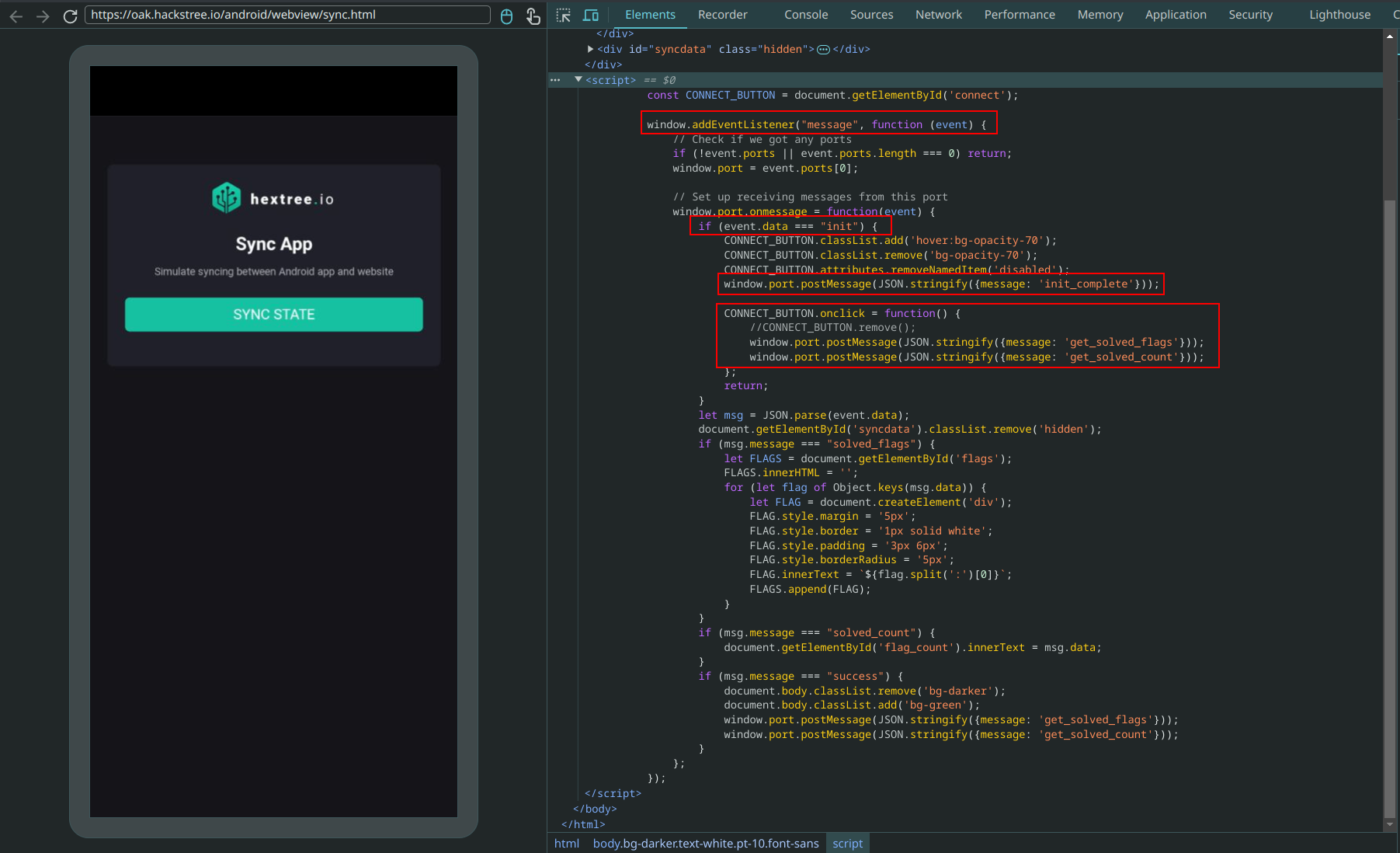Go back with the back arrow

pyautogui.click(x=16, y=16)
